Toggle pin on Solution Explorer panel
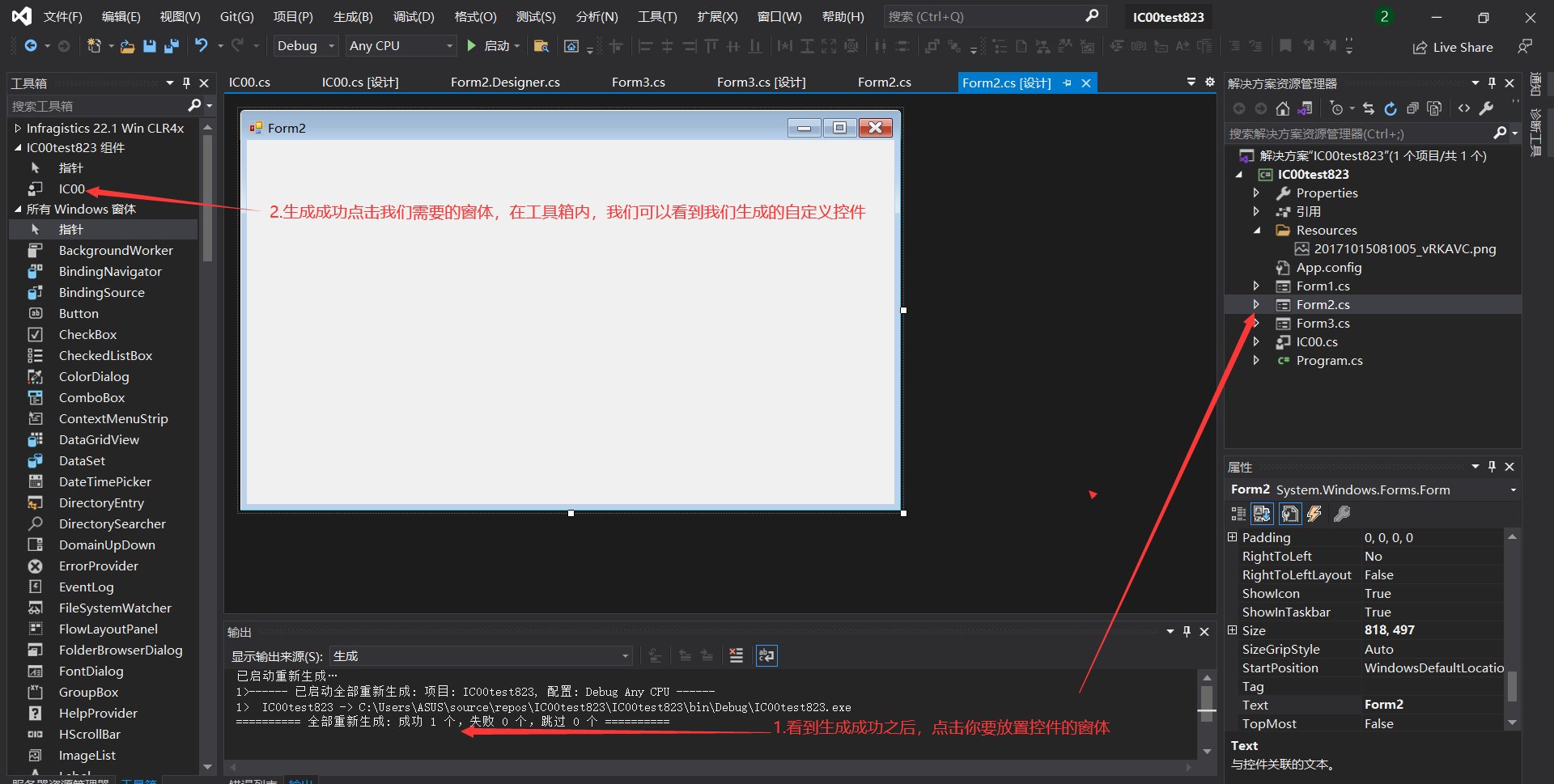 (1492, 83)
